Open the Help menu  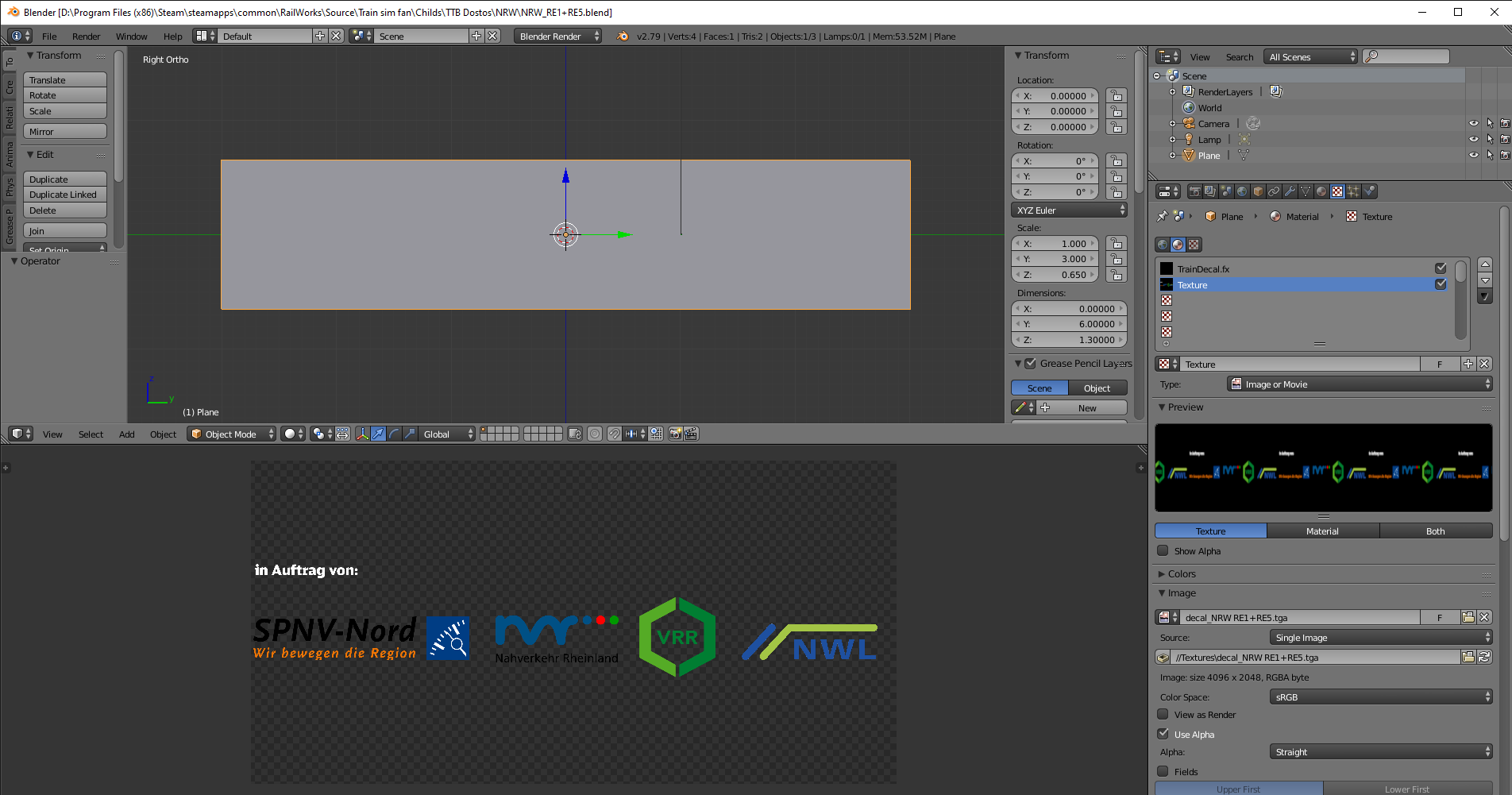tap(172, 36)
